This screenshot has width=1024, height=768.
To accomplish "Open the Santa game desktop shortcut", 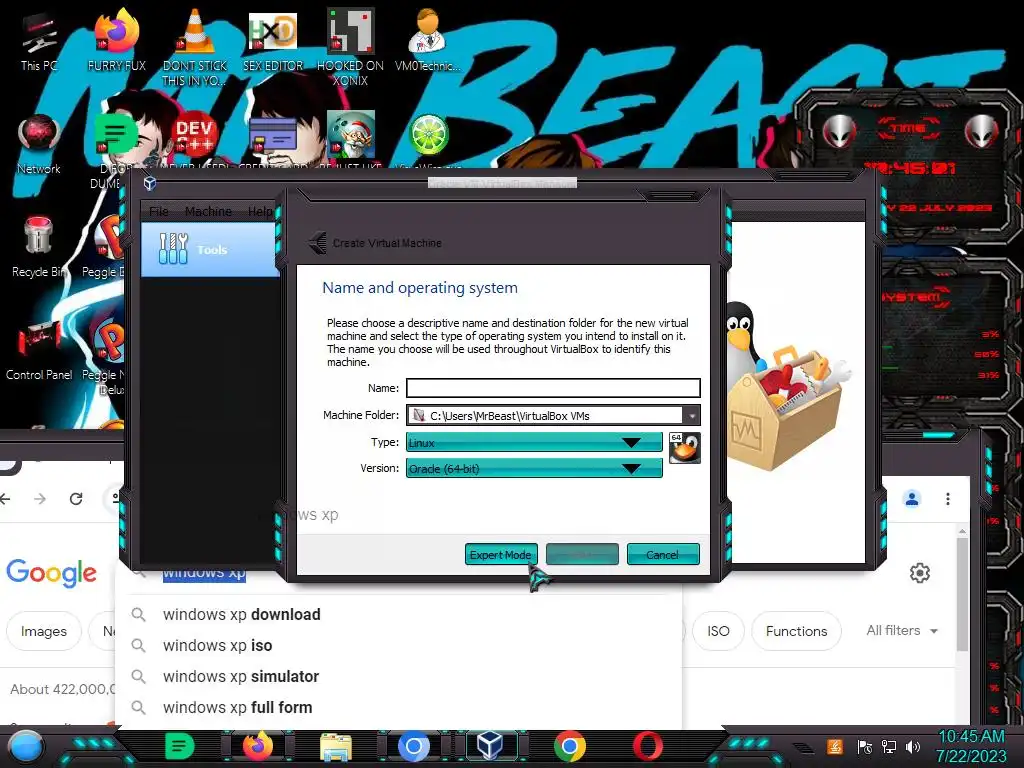I will coord(351,134).
